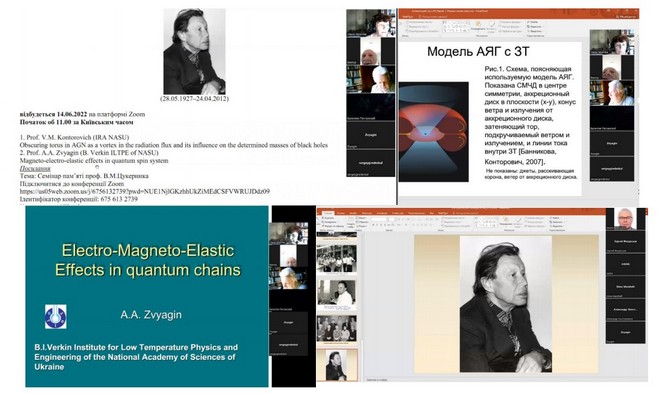Screen dimensions: 660x394
Task: Click the line "відбудеться 14.06.2022 на платформі Zoom"
Action: coord(82,114)
